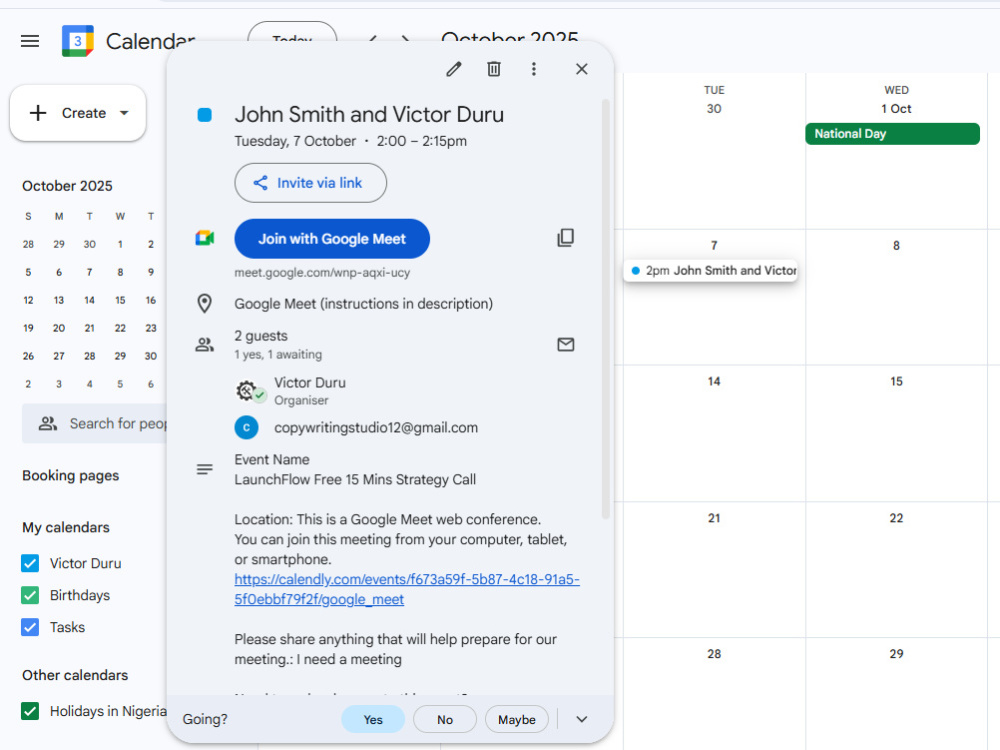Click the people search icon
The width and height of the screenshot is (1000, 750).
pyautogui.click(x=48, y=423)
